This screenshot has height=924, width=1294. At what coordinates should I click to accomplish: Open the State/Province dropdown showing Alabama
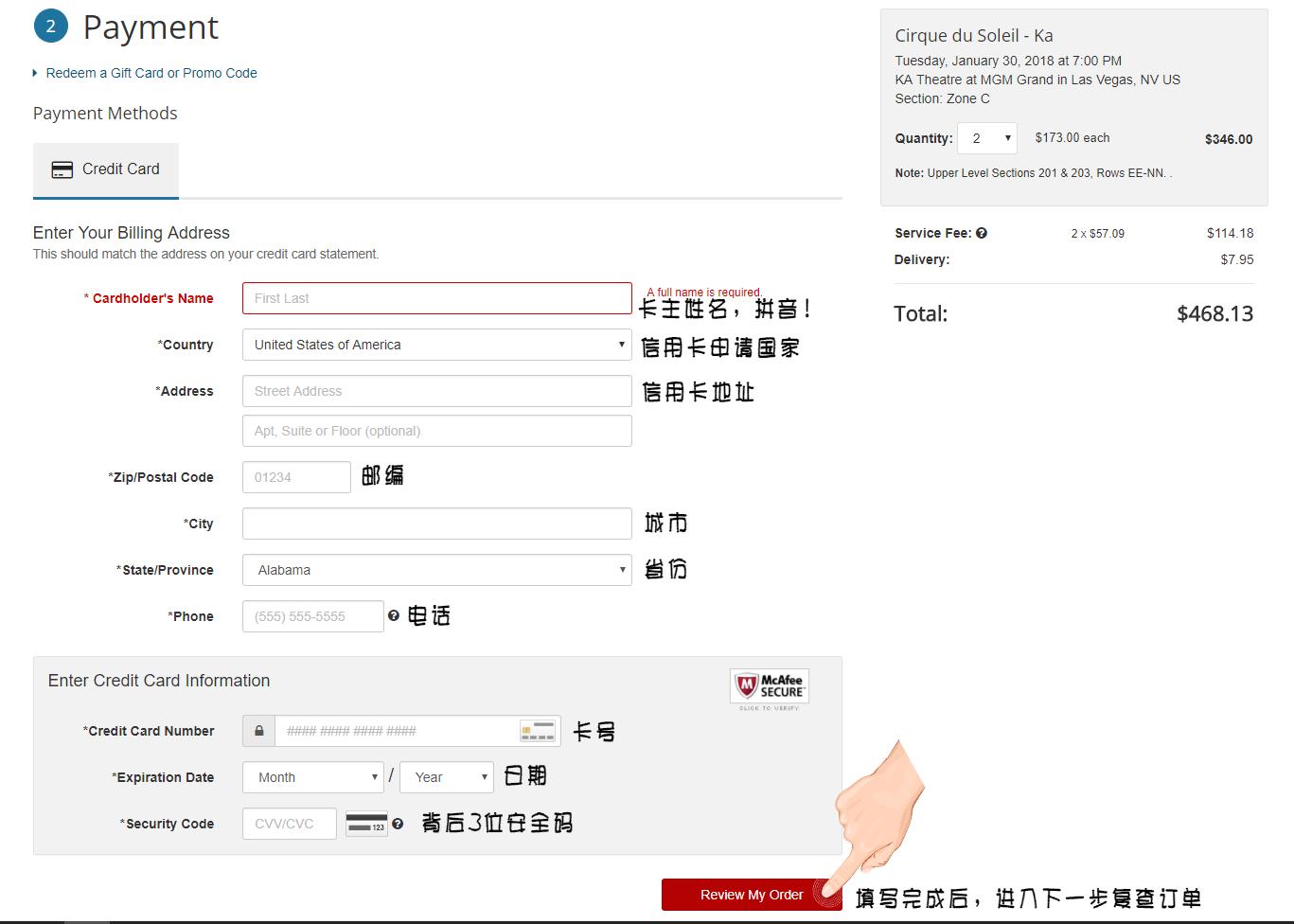pos(436,570)
